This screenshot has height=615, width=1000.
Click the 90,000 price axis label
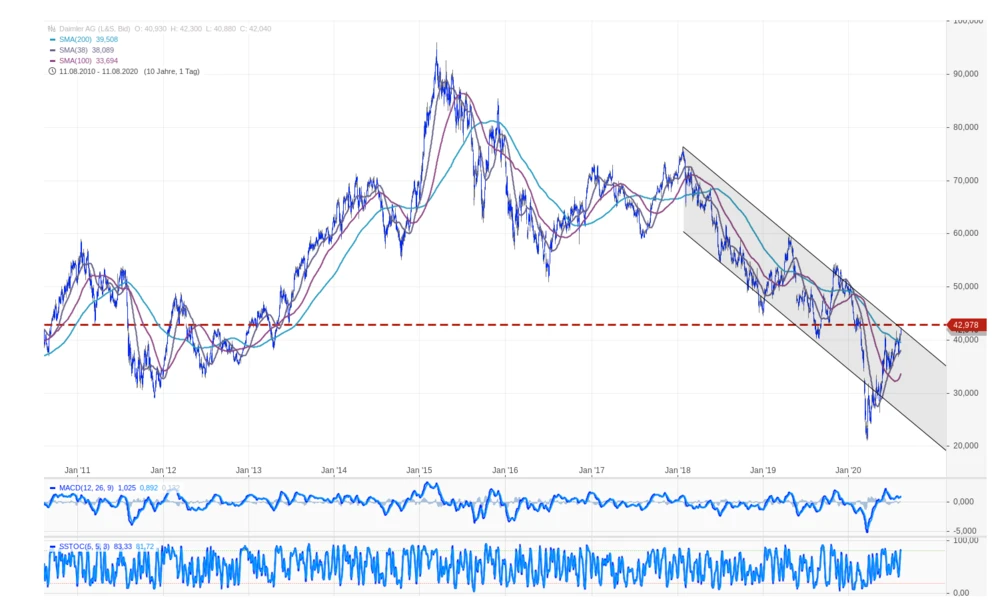(x=966, y=74)
